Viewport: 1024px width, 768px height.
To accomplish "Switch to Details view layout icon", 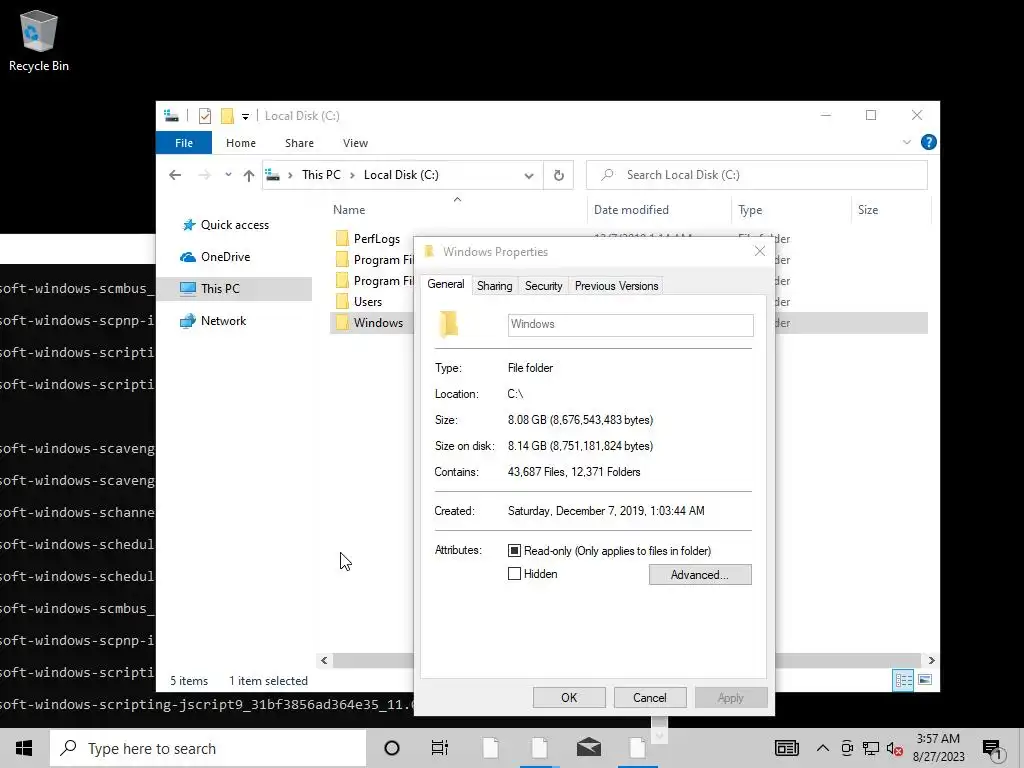I will click(x=903, y=680).
